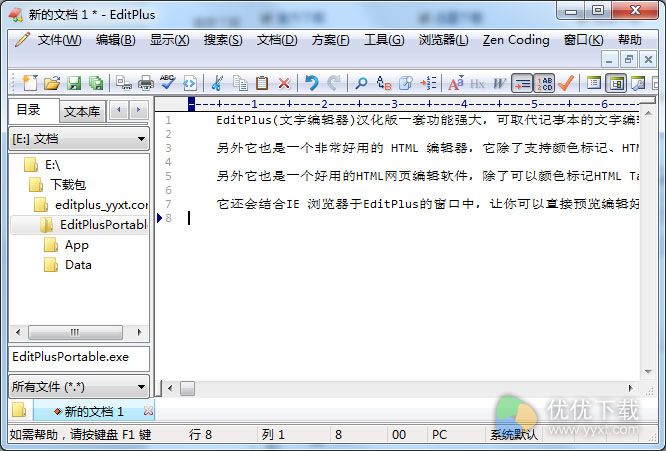Click the Print icon
Screen dimensions: 666x451
(146, 83)
